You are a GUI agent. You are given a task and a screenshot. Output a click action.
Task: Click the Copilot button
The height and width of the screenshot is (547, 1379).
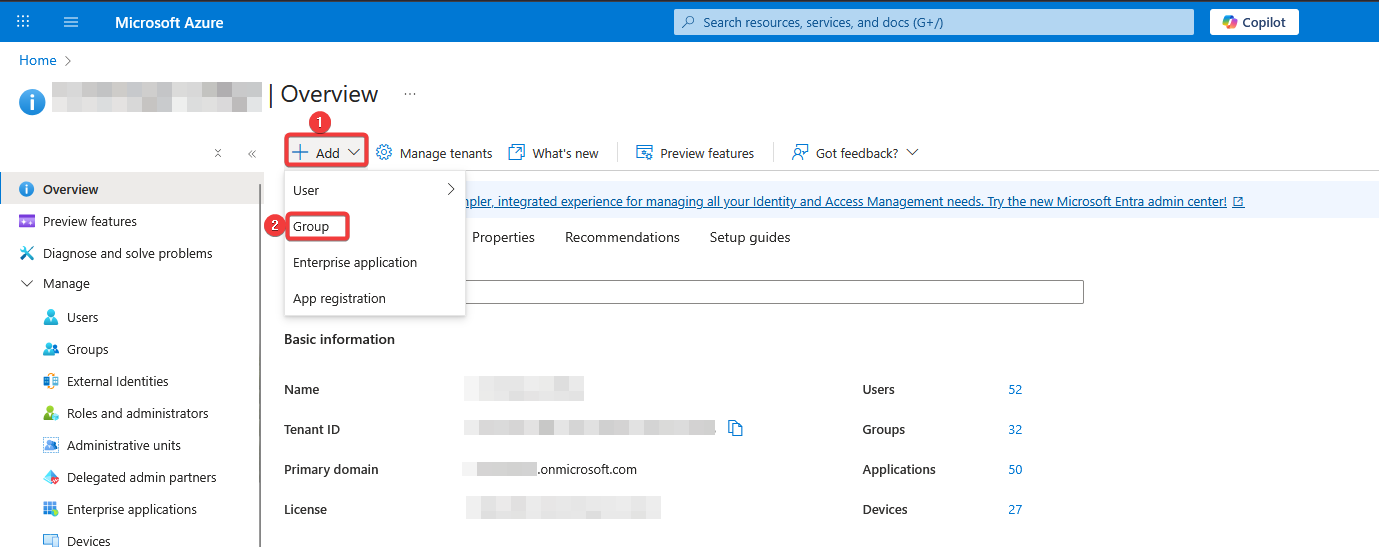tap(1254, 22)
